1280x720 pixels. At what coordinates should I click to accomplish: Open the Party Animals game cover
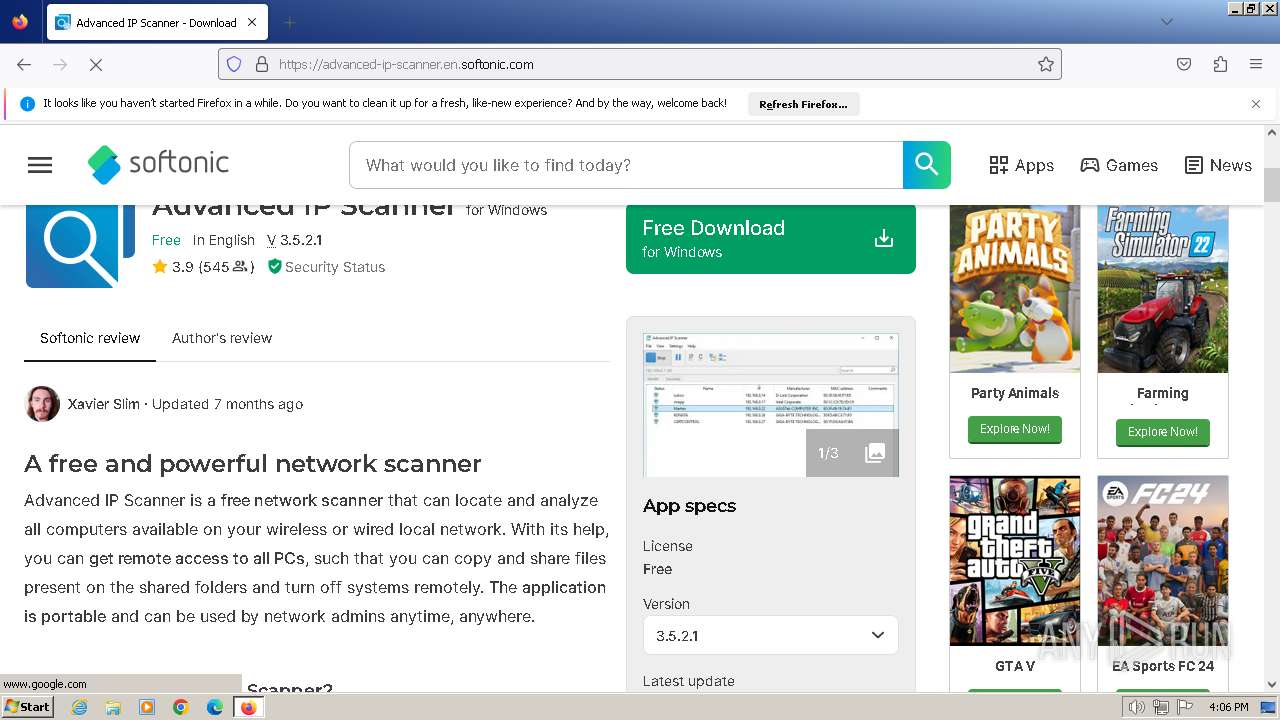coord(1015,289)
